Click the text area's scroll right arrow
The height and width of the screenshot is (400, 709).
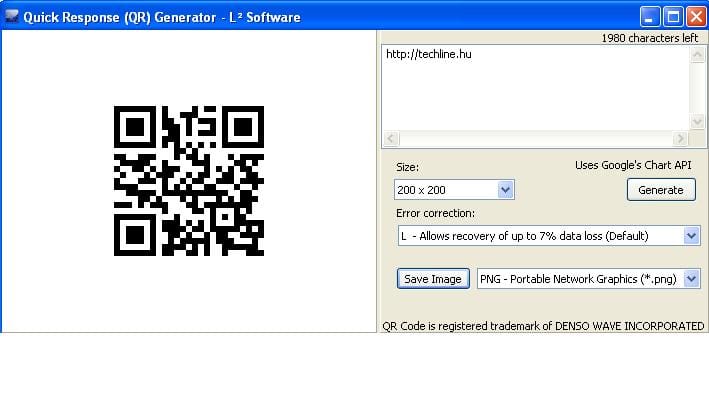[680, 138]
